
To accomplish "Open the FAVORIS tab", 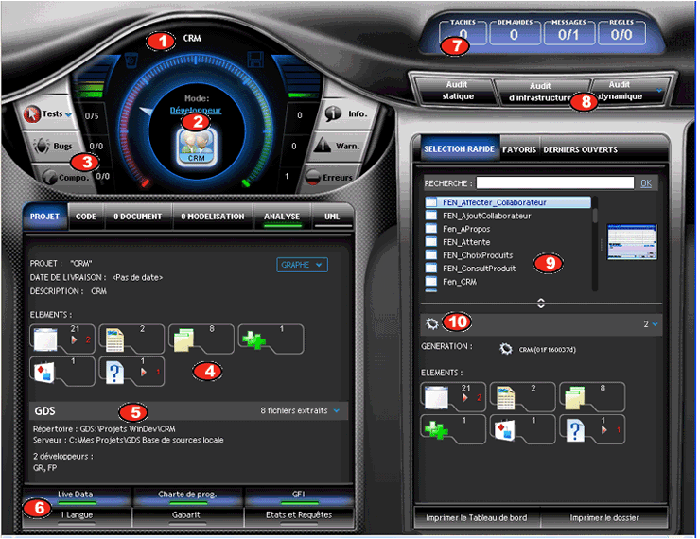I will [518, 150].
